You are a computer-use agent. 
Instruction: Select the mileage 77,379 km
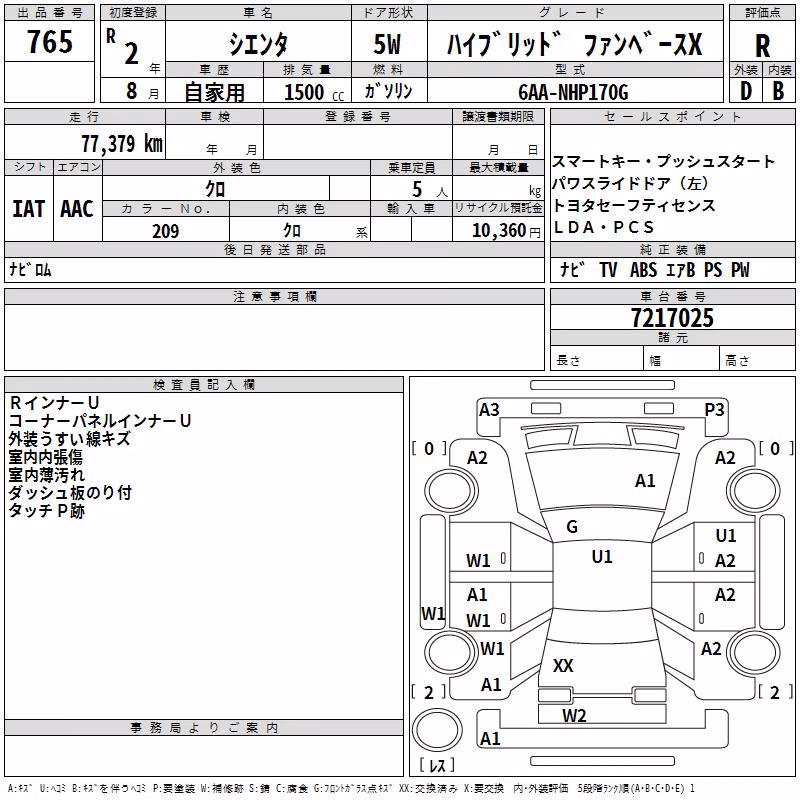tap(122, 144)
